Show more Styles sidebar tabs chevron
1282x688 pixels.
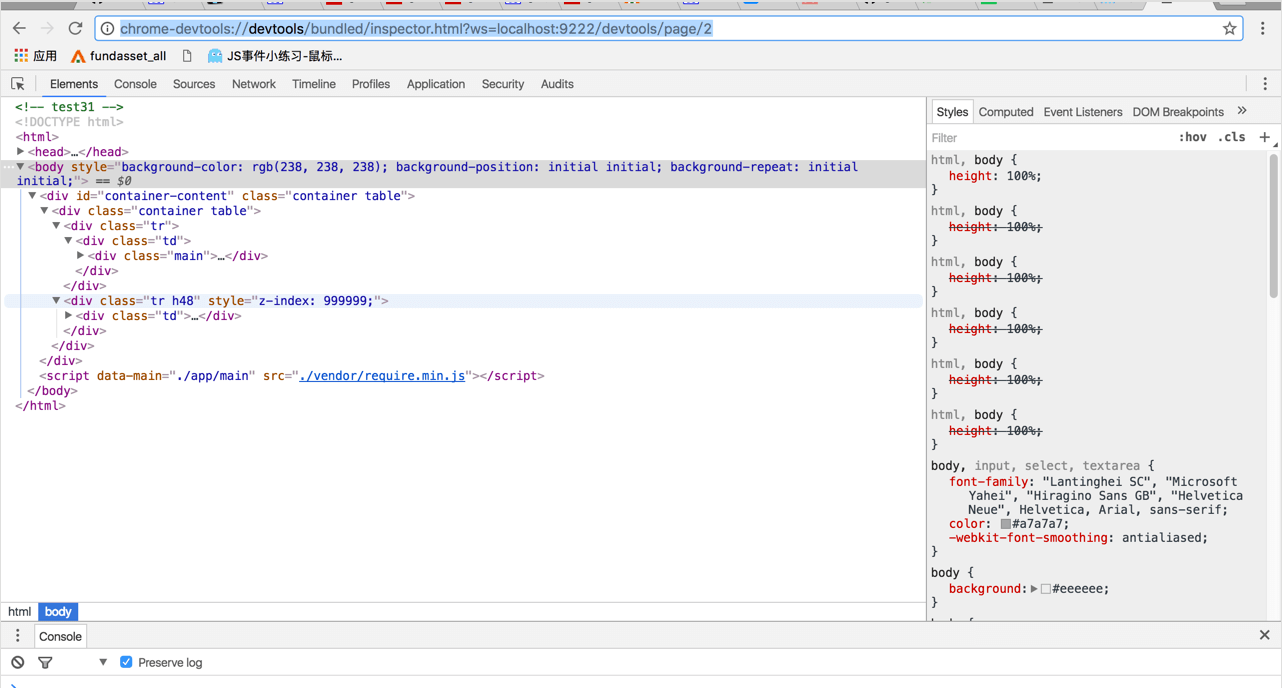tap(1242, 112)
